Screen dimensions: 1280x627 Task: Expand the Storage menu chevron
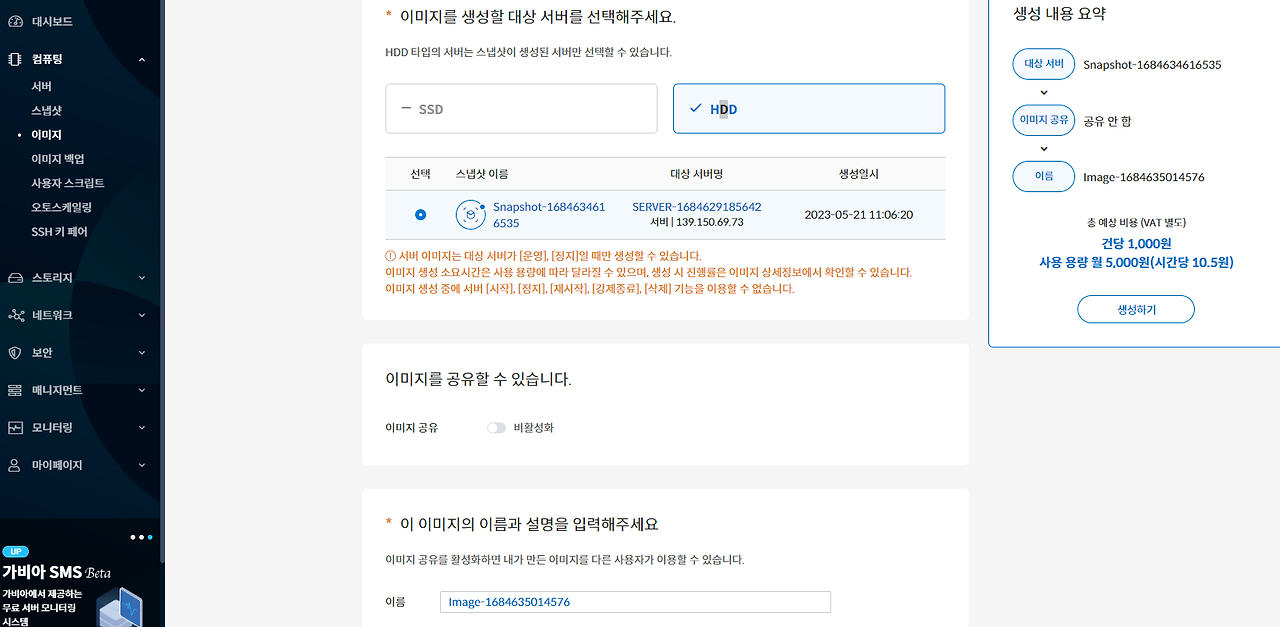[x=142, y=277]
